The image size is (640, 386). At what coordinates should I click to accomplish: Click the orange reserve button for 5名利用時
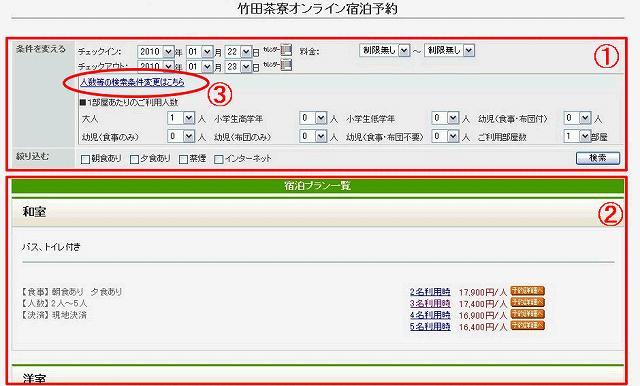[x=527, y=325]
